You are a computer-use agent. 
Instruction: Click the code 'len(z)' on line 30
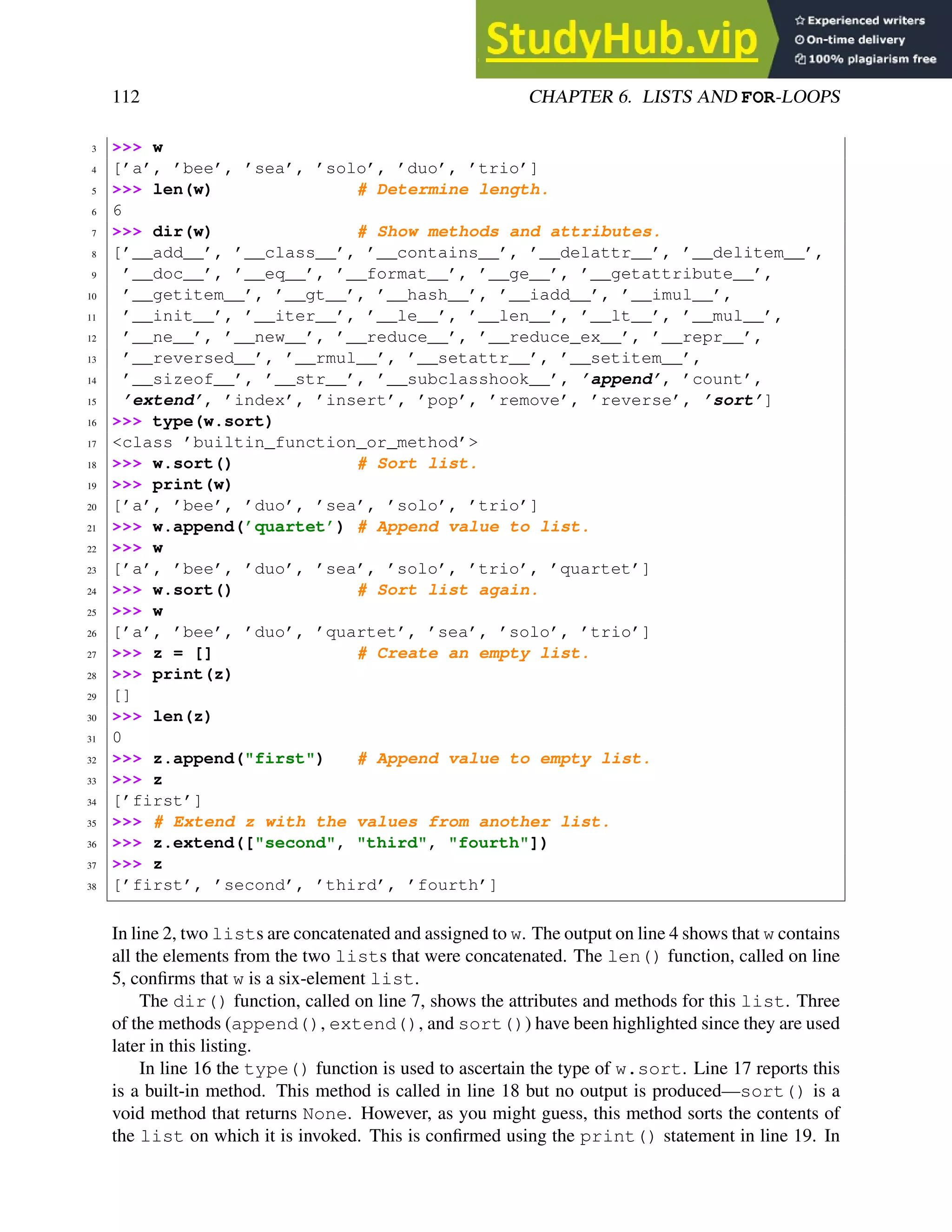(182, 716)
